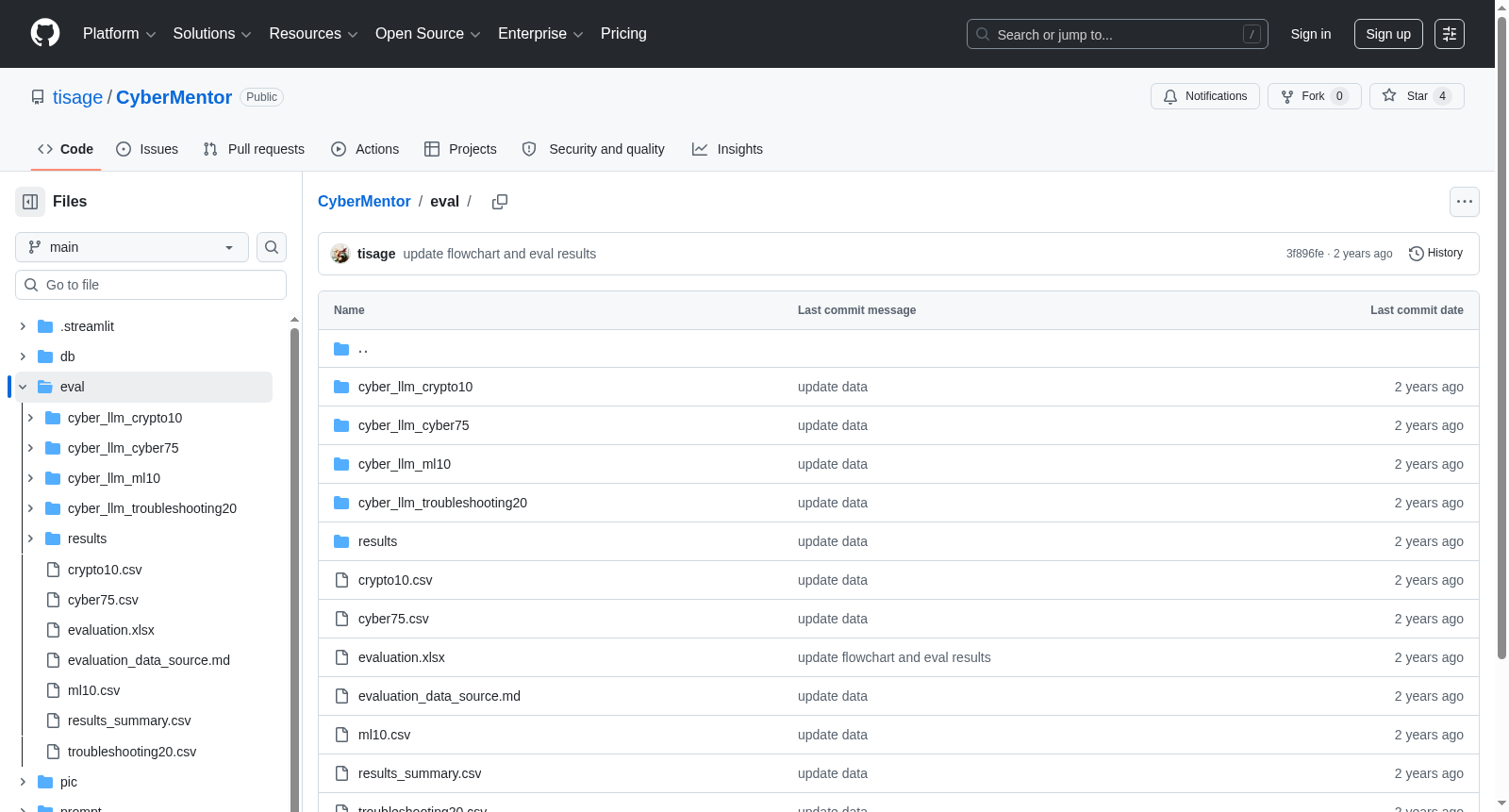
Task: Click file icon of evaluation.xlsx row in table
Action: 341,657
